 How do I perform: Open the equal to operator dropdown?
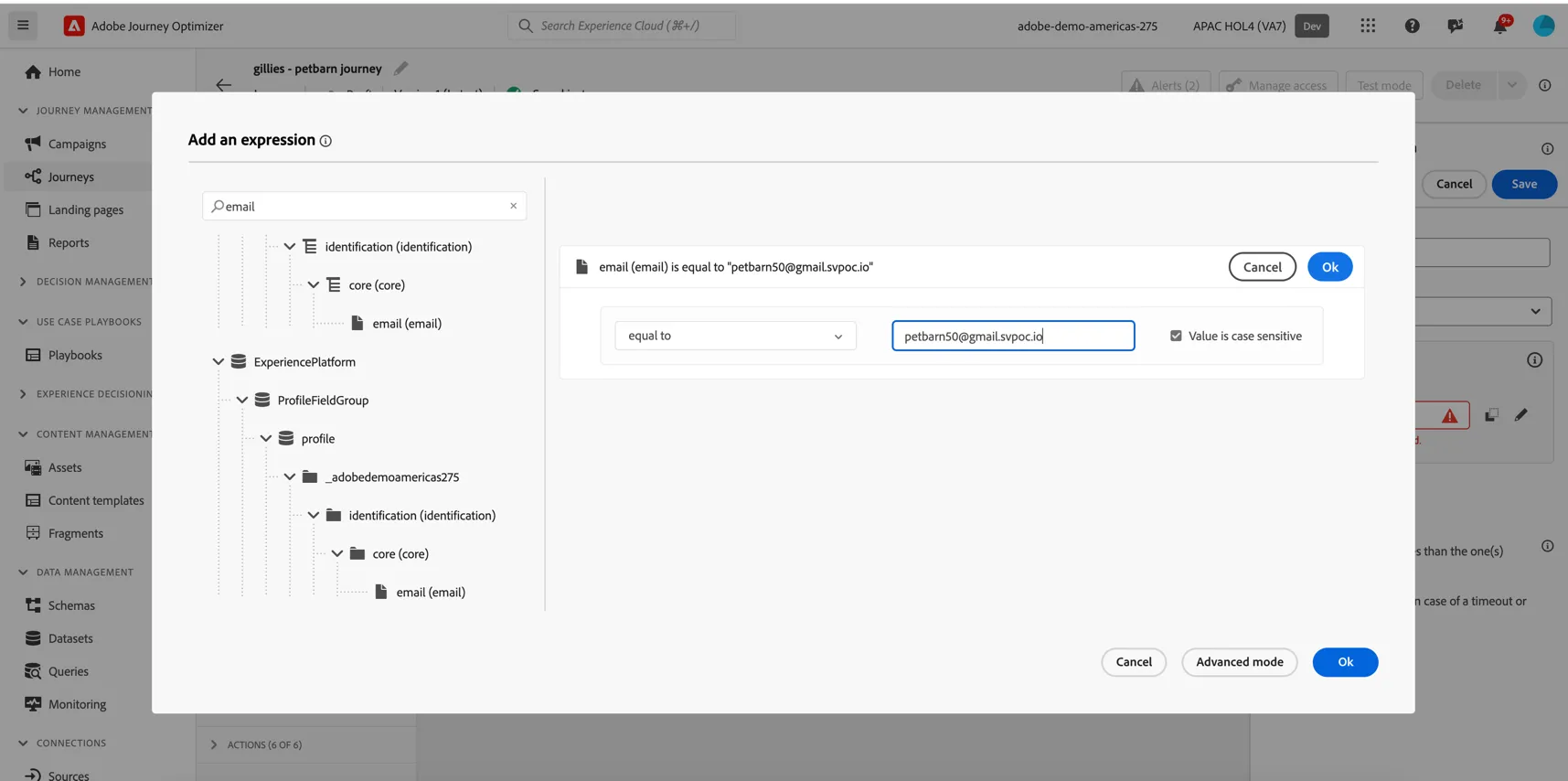tap(735, 336)
